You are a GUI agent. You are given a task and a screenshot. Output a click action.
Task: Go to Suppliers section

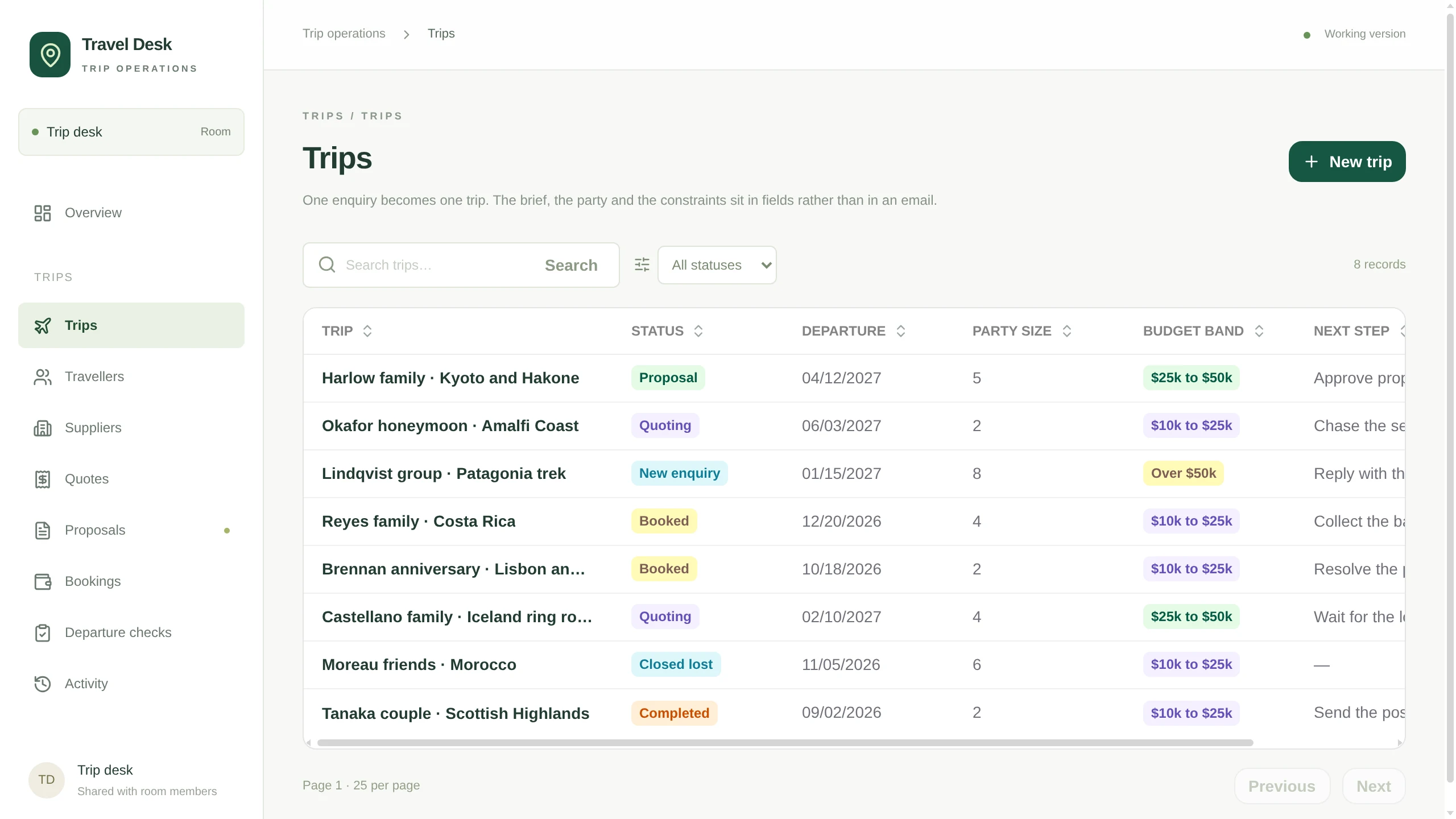[131, 428]
